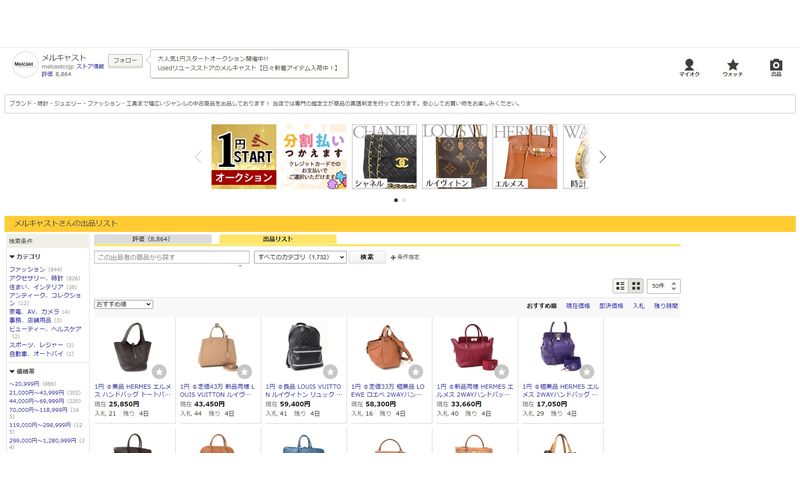Filter price range ～20,999円
The height and width of the screenshot is (500, 800).
click(24, 384)
